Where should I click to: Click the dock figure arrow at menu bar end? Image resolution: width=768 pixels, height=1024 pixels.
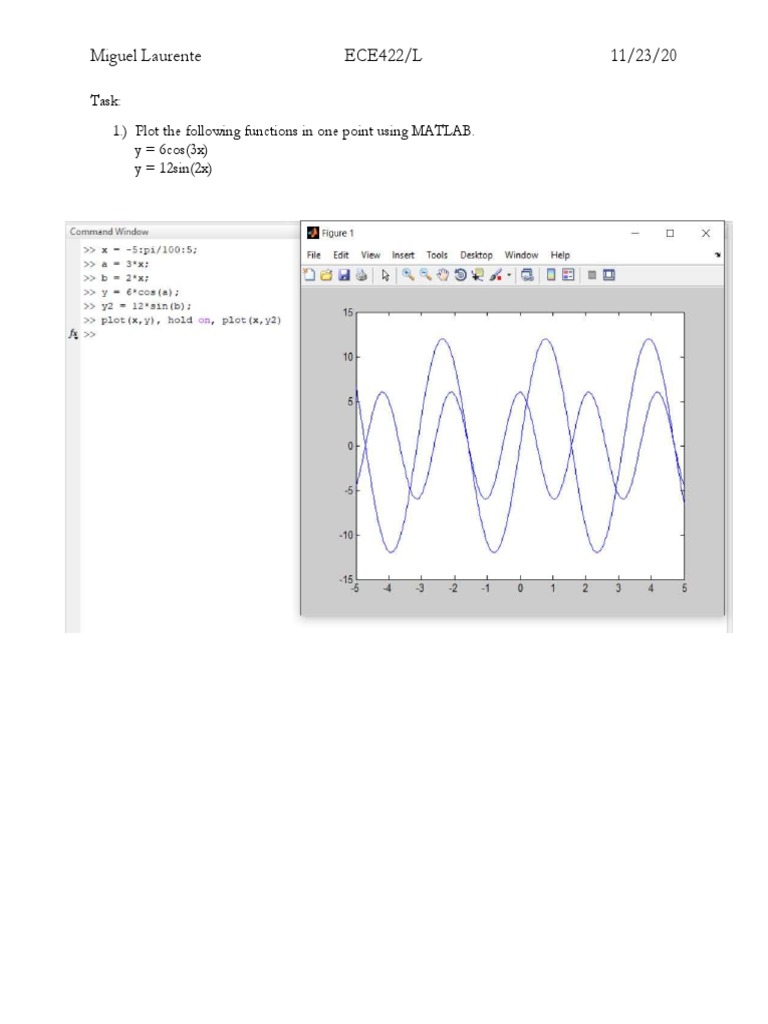tap(718, 255)
